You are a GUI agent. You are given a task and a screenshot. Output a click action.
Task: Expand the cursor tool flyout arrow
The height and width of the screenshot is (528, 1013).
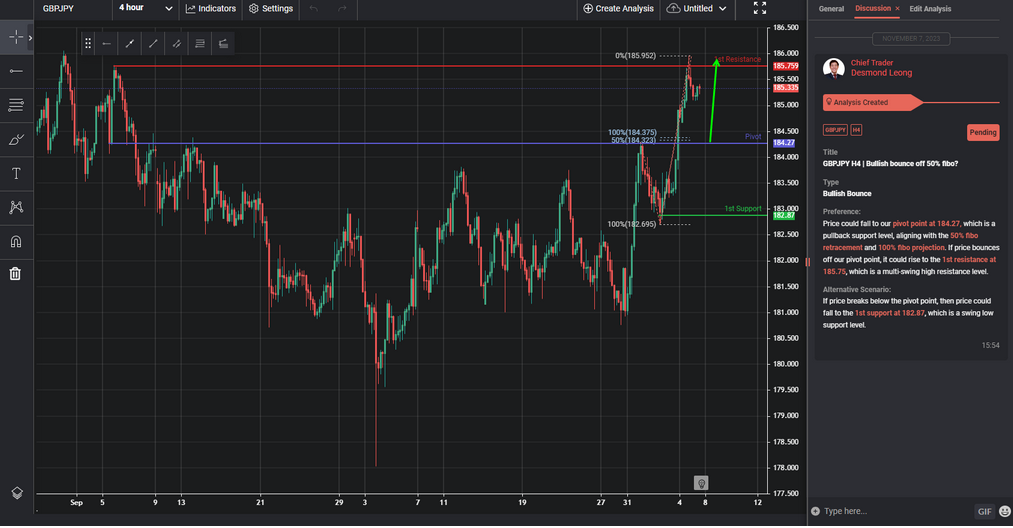(30, 37)
